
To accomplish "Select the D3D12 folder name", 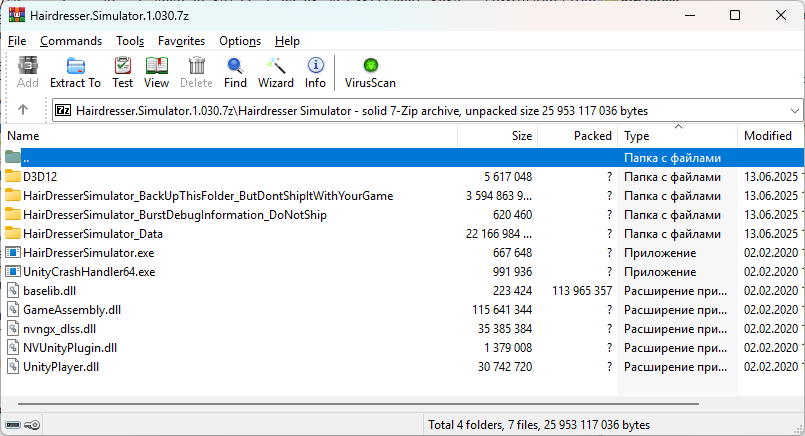I will [40, 177].
